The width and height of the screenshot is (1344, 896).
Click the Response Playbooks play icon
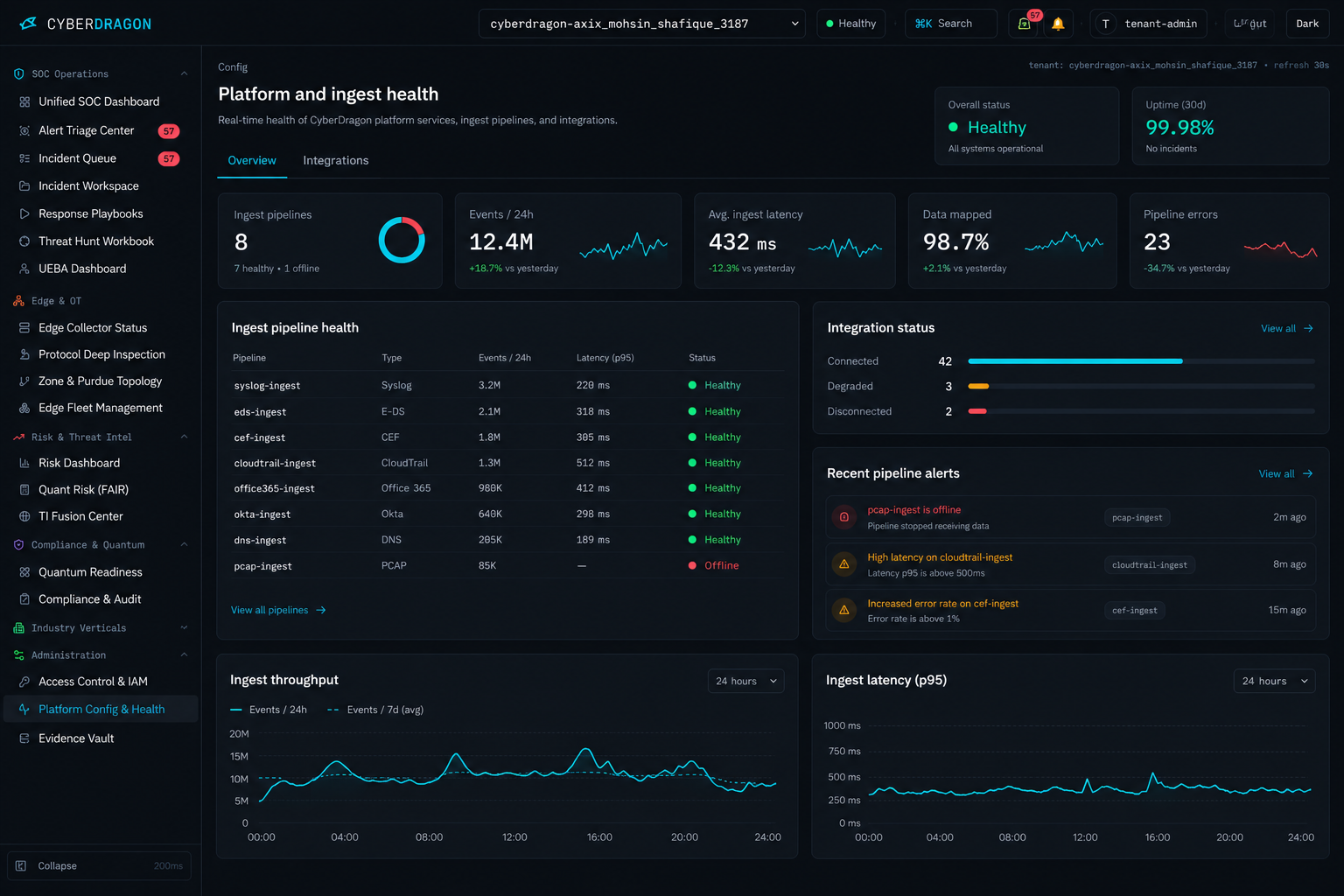[x=24, y=213]
